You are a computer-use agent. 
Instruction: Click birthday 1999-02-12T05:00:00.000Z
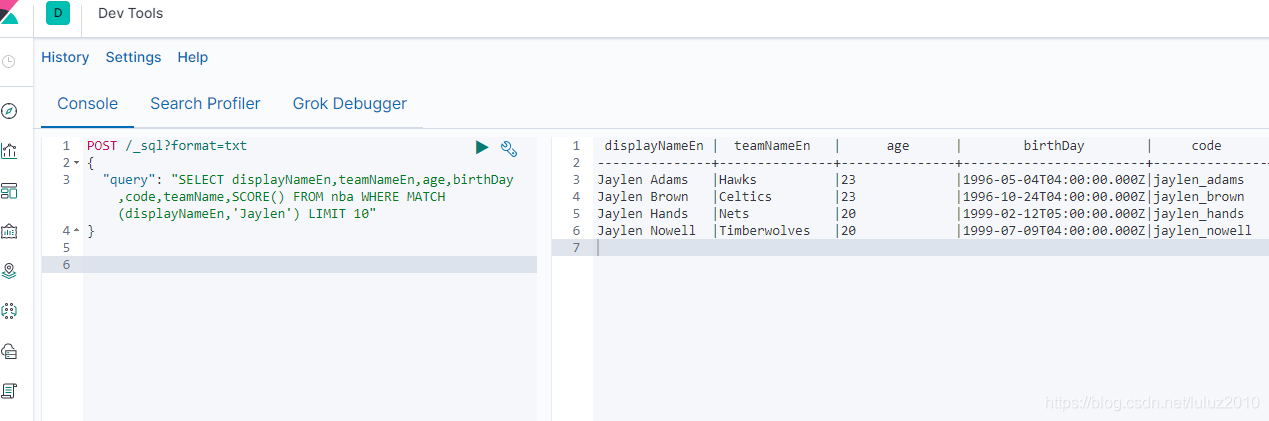[1054, 214]
